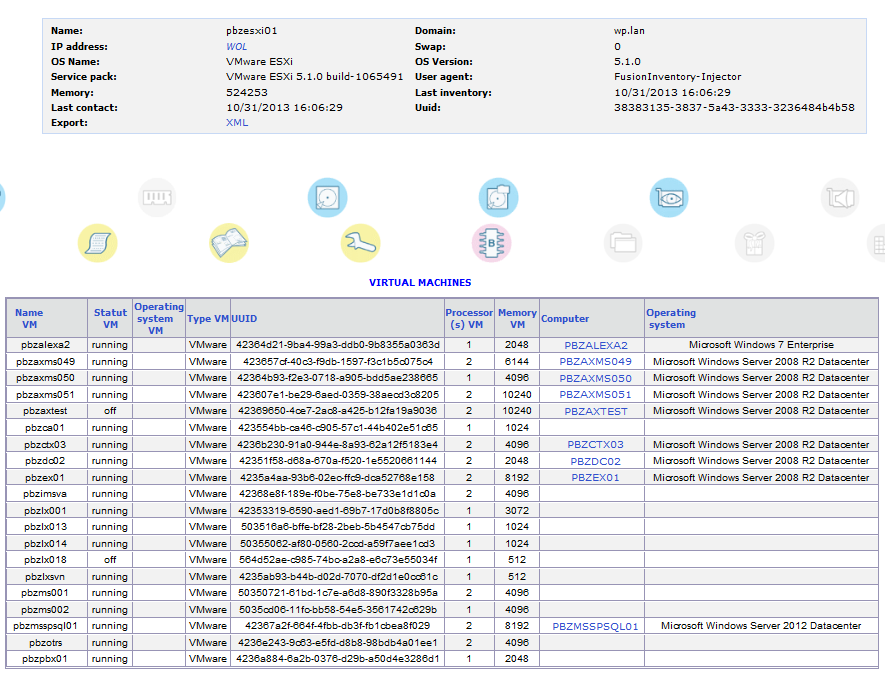Open the PBZAXMS051 computer link

coord(595,395)
